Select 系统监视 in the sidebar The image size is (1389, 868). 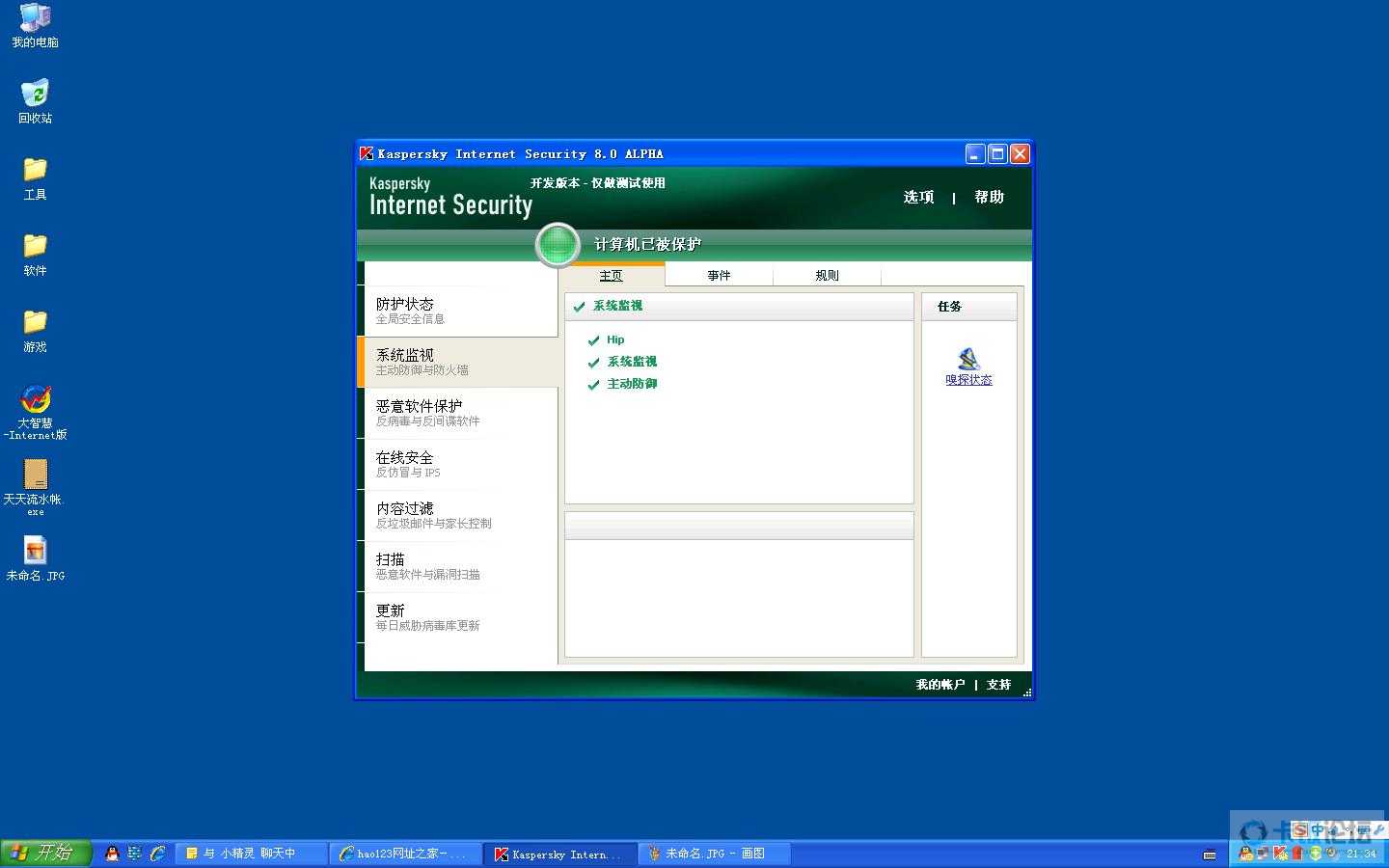[457, 362]
